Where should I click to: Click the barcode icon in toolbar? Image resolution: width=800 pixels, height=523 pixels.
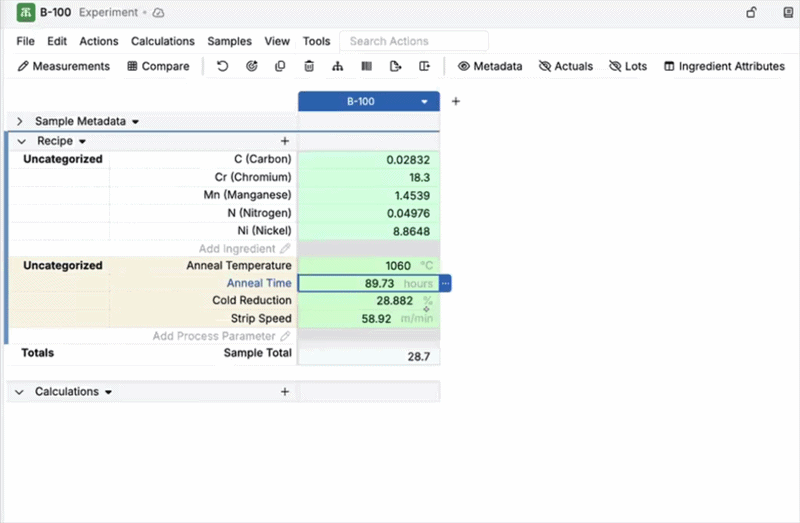pyautogui.click(x=366, y=66)
